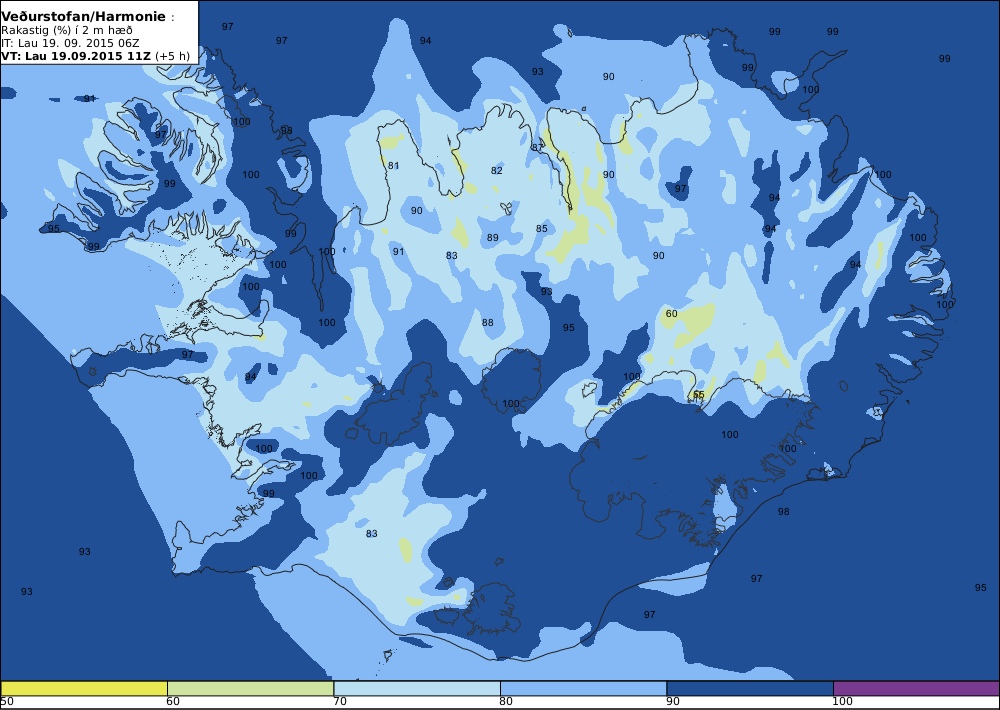The height and width of the screenshot is (710, 1000).
Task: Select the 'VT: Lau 19.09.2015 11Z' valid time text
Action: pyautogui.click(x=76, y=55)
